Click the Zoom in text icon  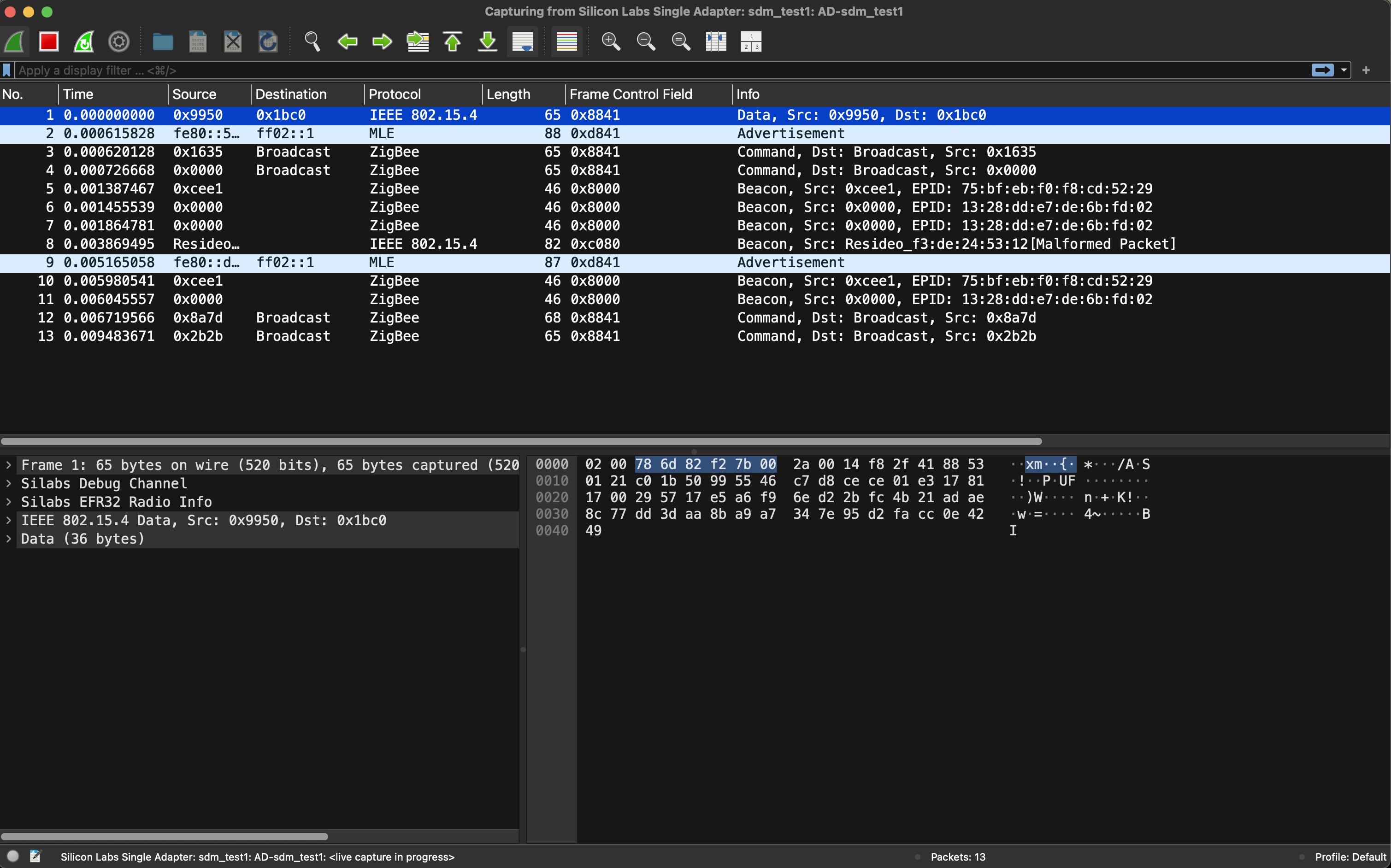[x=611, y=41]
